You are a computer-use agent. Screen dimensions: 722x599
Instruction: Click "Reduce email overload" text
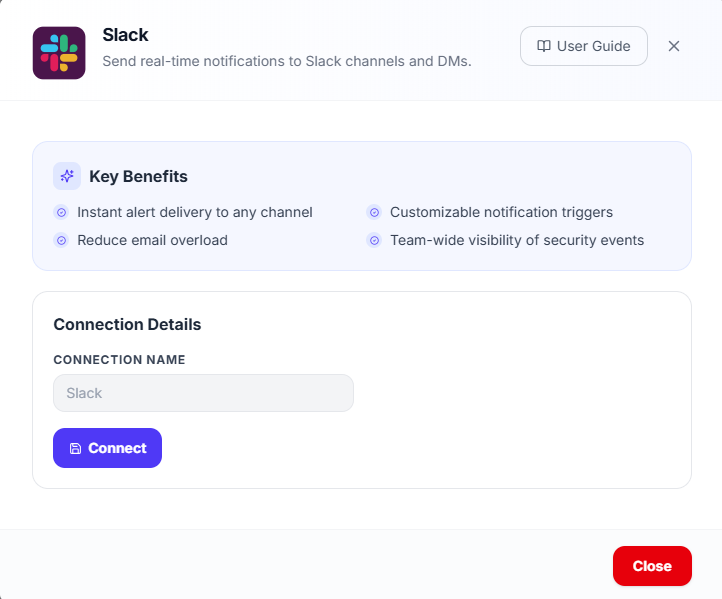[x=152, y=240]
